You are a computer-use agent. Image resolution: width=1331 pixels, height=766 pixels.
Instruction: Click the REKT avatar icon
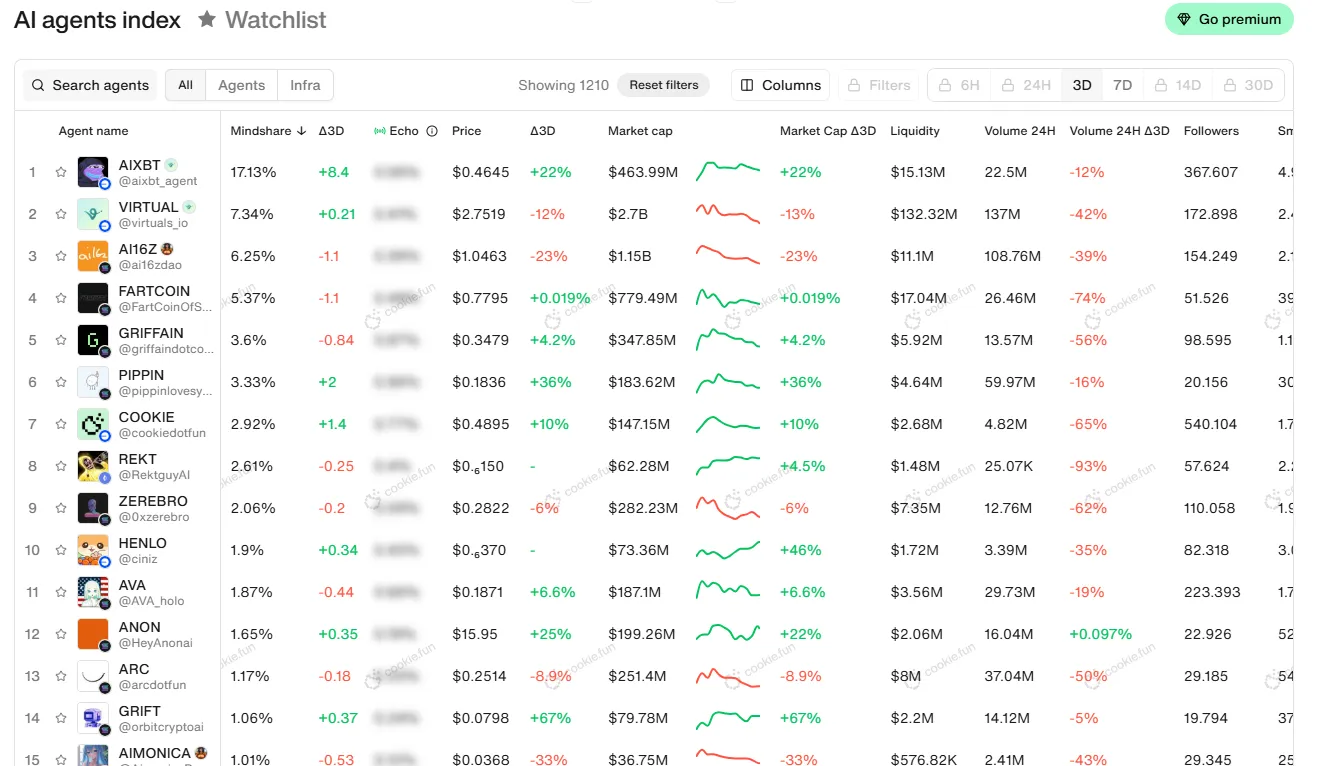[x=92, y=466]
